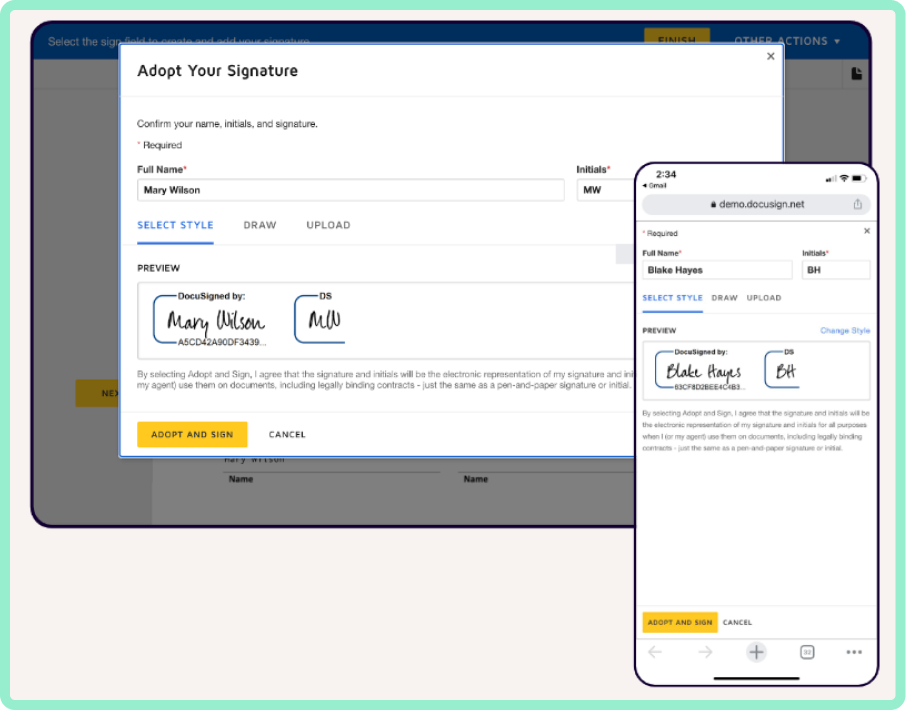The height and width of the screenshot is (710, 906).
Task: Click the Change Style link on phone
Action: [x=845, y=330]
